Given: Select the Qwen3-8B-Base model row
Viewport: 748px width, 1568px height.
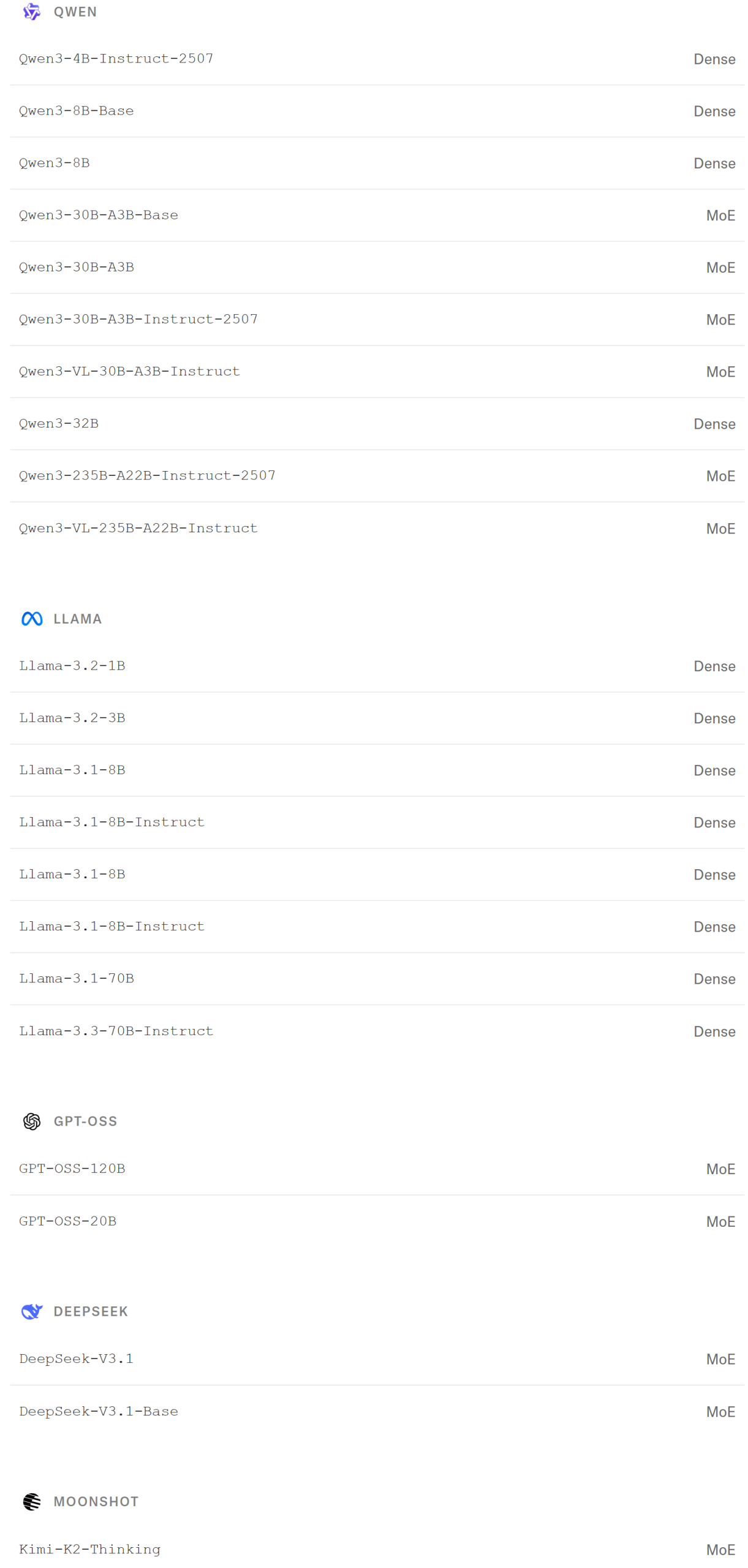Looking at the screenshot, I should [77, 111].
